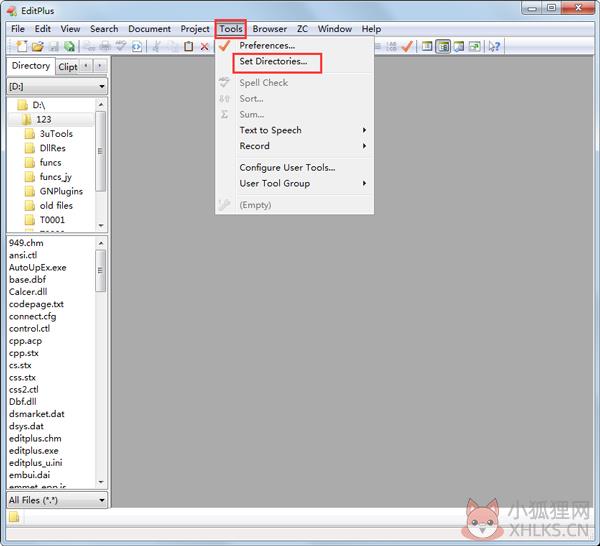Click the EditPlus app icon in title bar
Image resolution: width=600 pixels, height=546 pixels.
coord(11,11)
